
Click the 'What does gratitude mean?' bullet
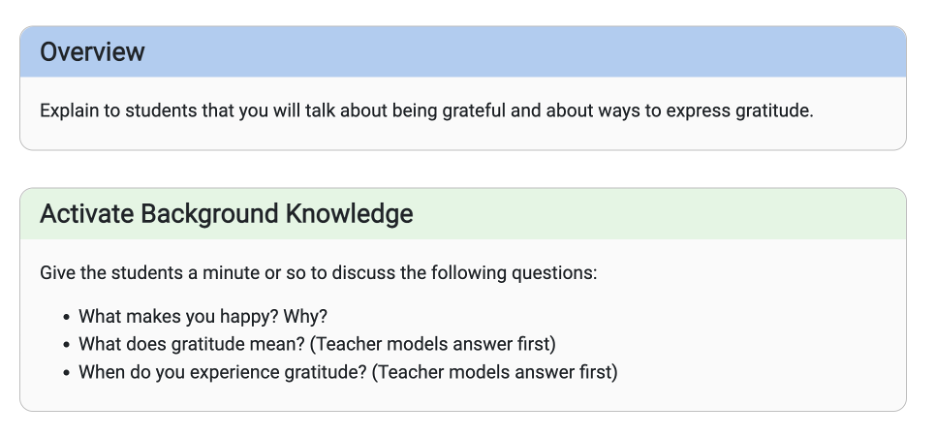317,344
